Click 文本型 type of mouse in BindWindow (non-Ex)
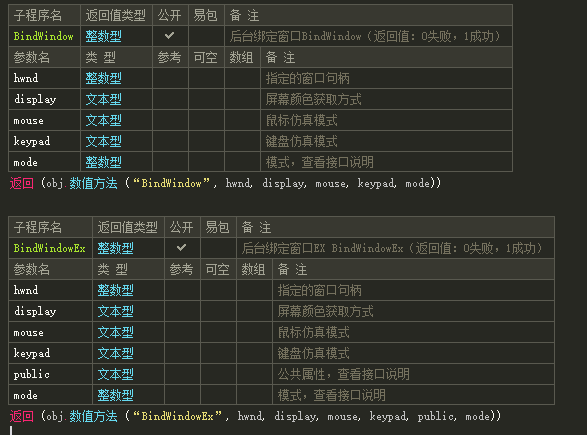The width and height of the screenshot is (587, 435). pos(104,120)
